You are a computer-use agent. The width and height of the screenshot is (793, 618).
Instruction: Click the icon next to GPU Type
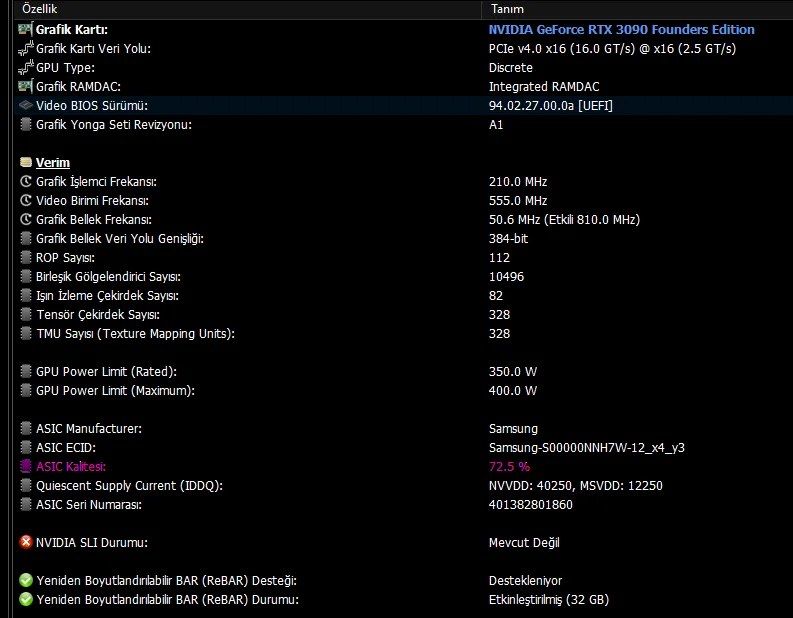coord(25,67)
